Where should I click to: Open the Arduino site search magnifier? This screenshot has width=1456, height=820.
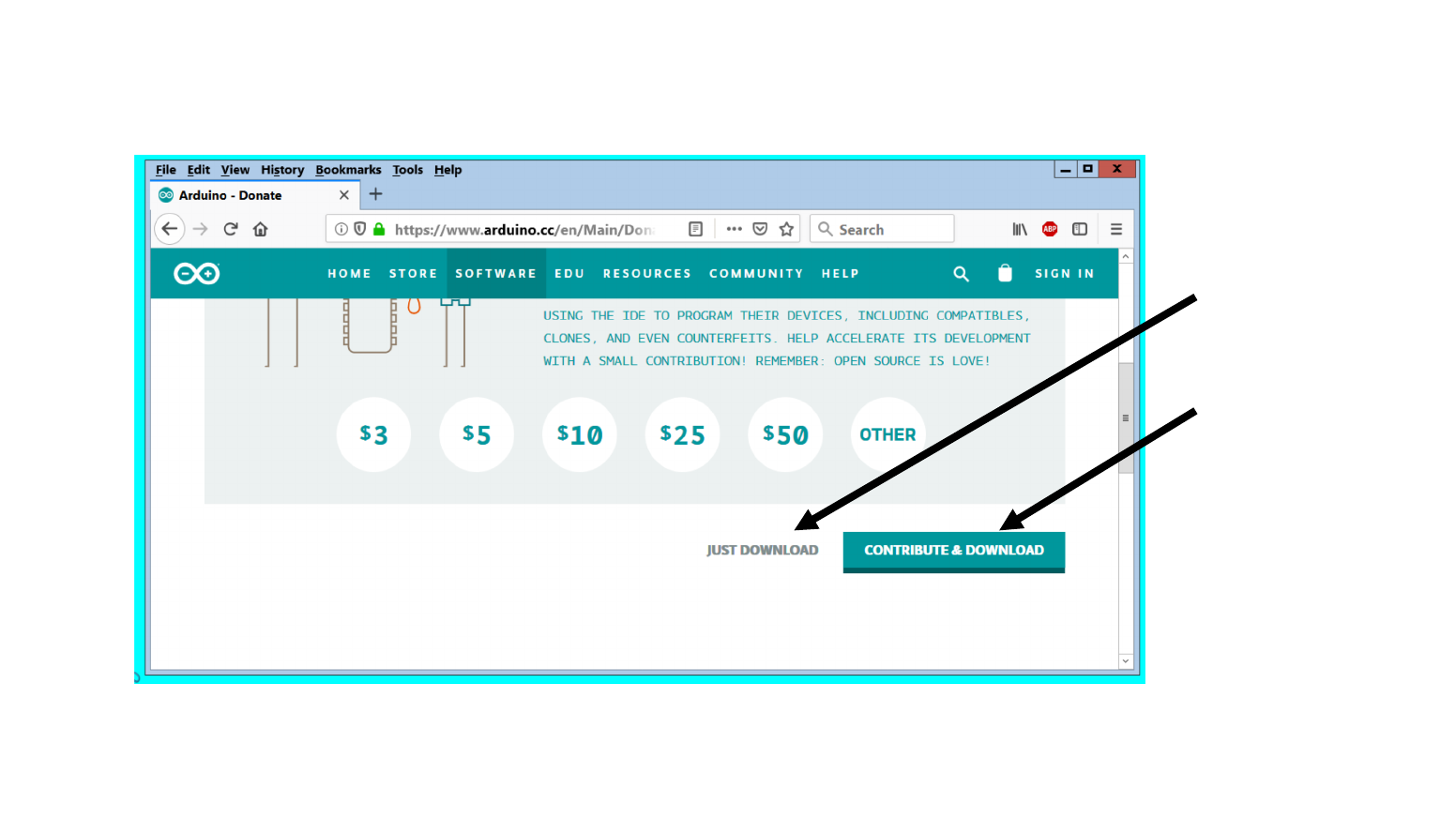961,273
